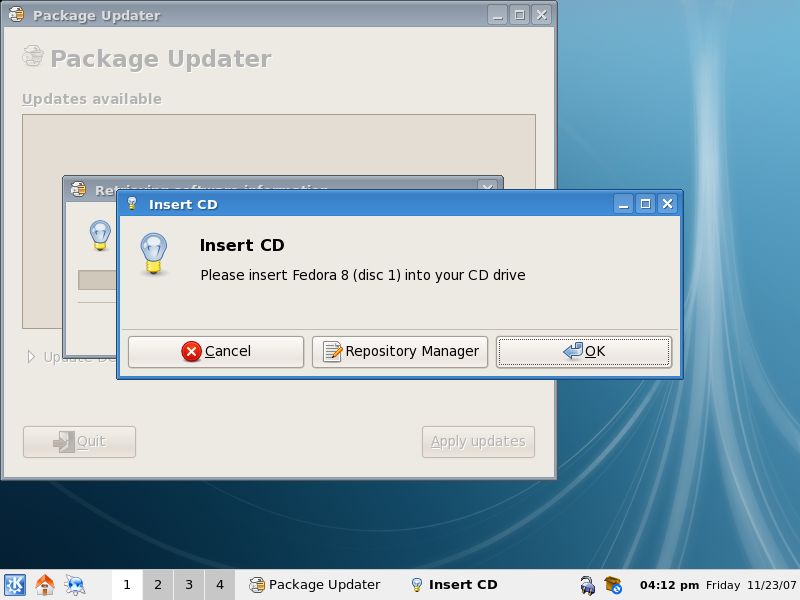The image size is (800, 600).
Task: Close the Retrieving software information dialog
Action: (x=487, y=187)
